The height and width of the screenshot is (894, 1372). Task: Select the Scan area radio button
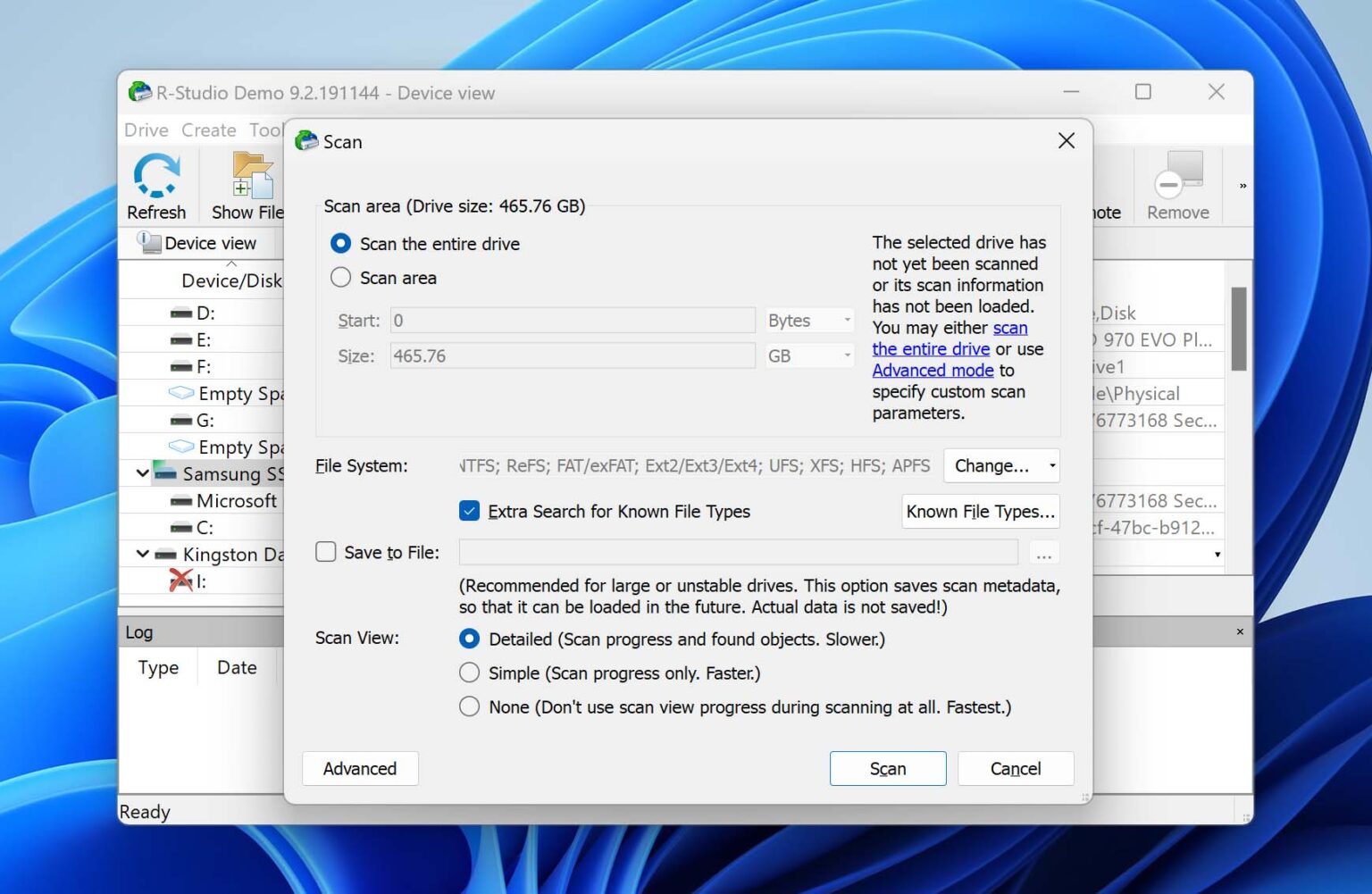click(x=340, y=277)
